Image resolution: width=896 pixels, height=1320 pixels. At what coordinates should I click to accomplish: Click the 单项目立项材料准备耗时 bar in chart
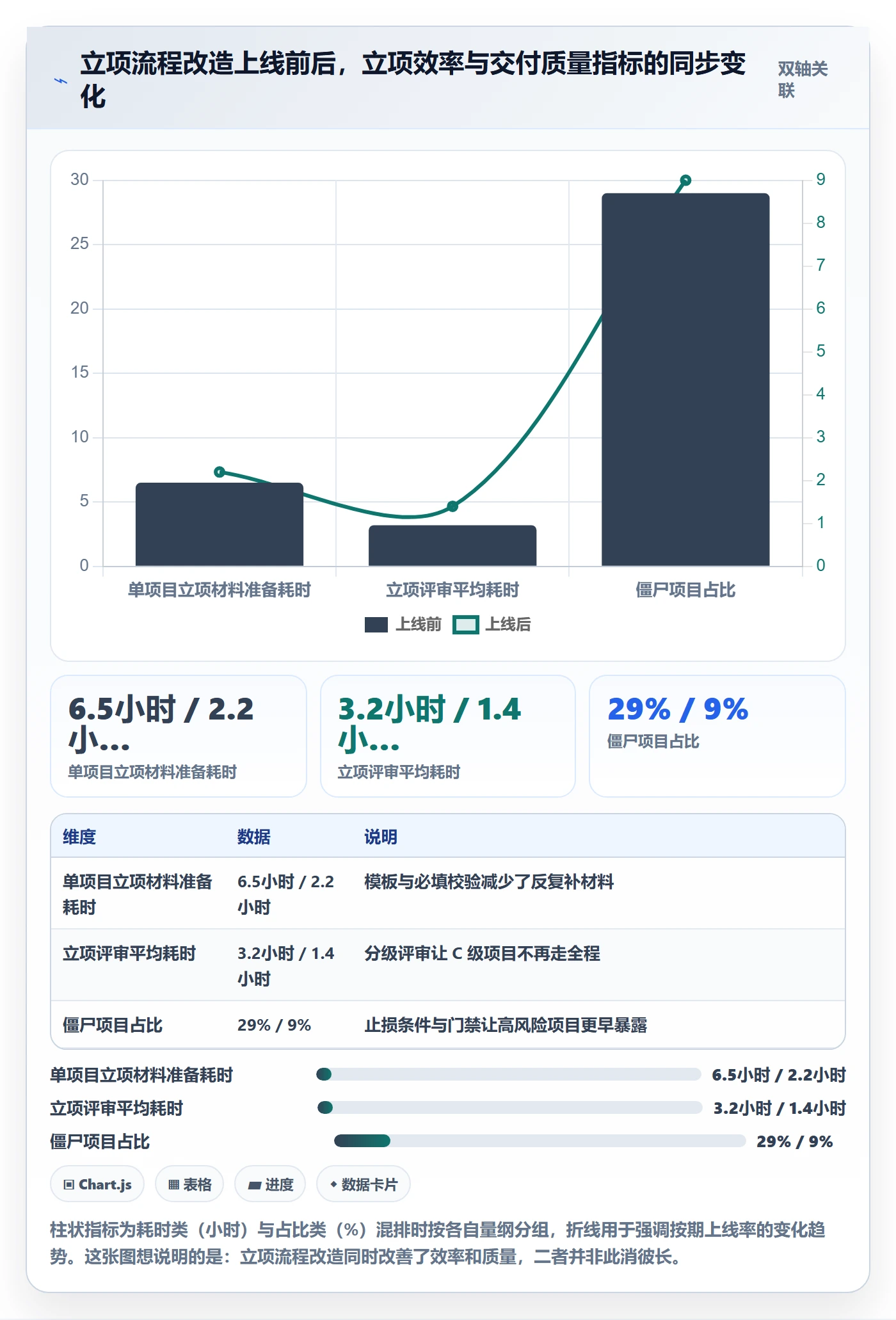click(220, 524)
